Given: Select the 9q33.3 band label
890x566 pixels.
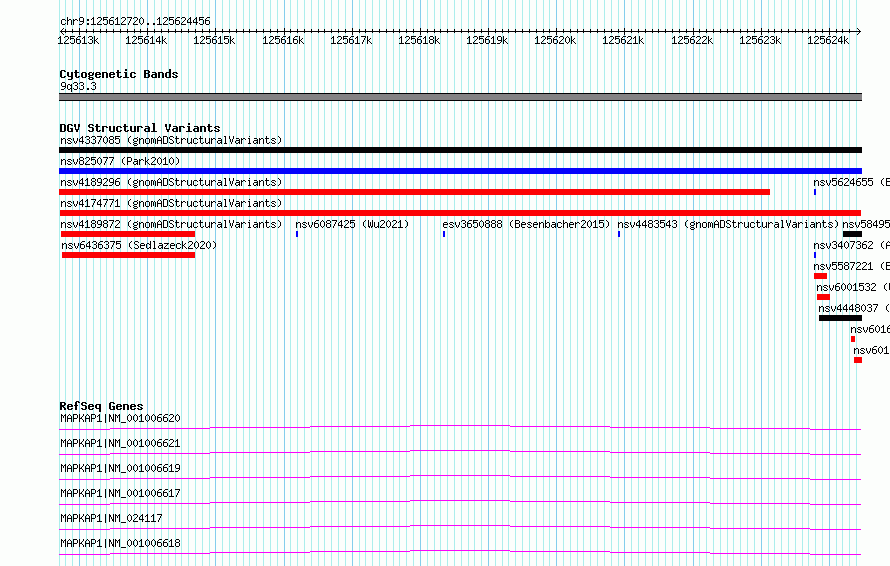Looking at the screenshot, I should (x=78, y=86).
